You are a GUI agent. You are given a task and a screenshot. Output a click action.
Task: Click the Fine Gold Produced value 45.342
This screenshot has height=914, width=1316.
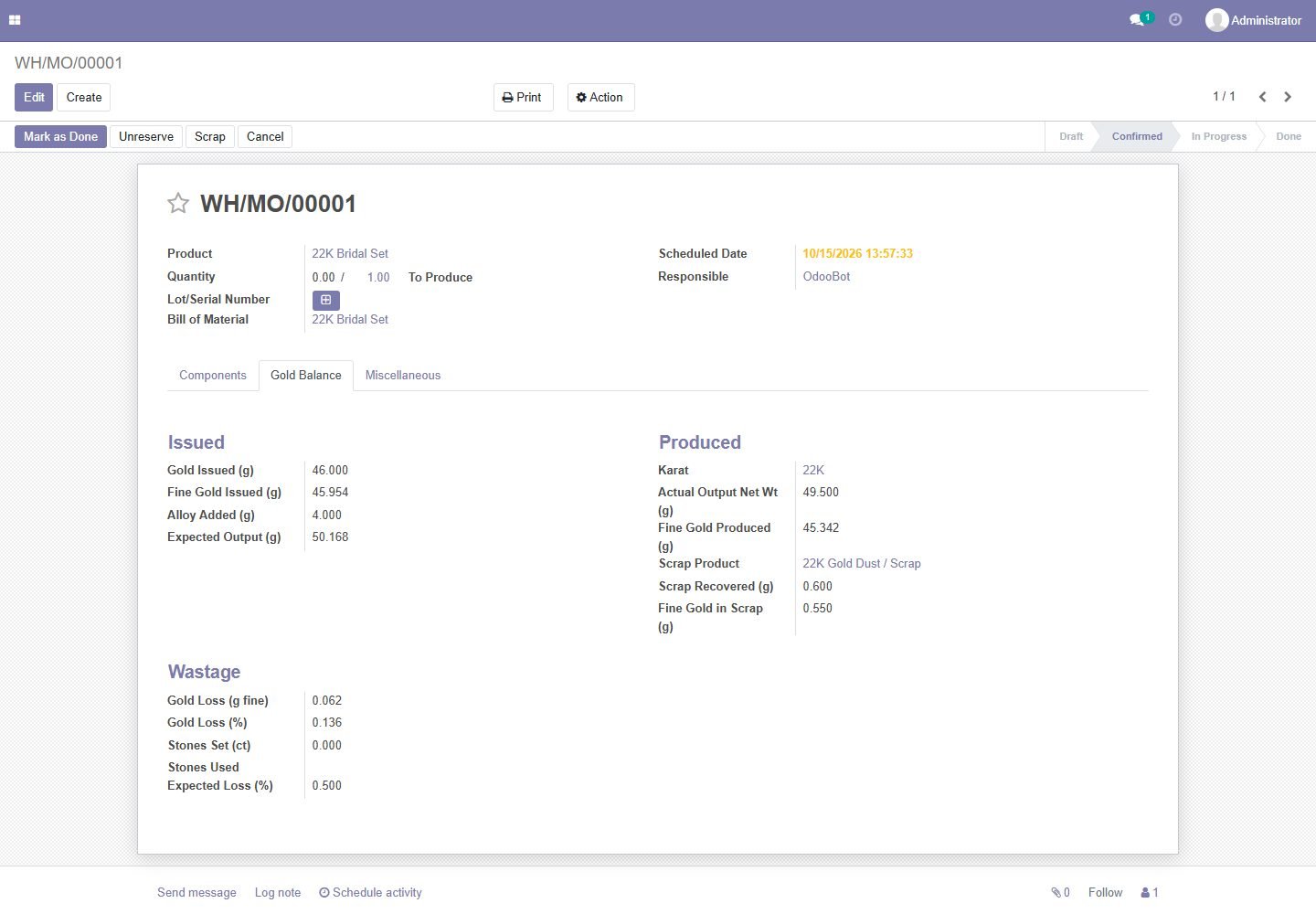821,528
